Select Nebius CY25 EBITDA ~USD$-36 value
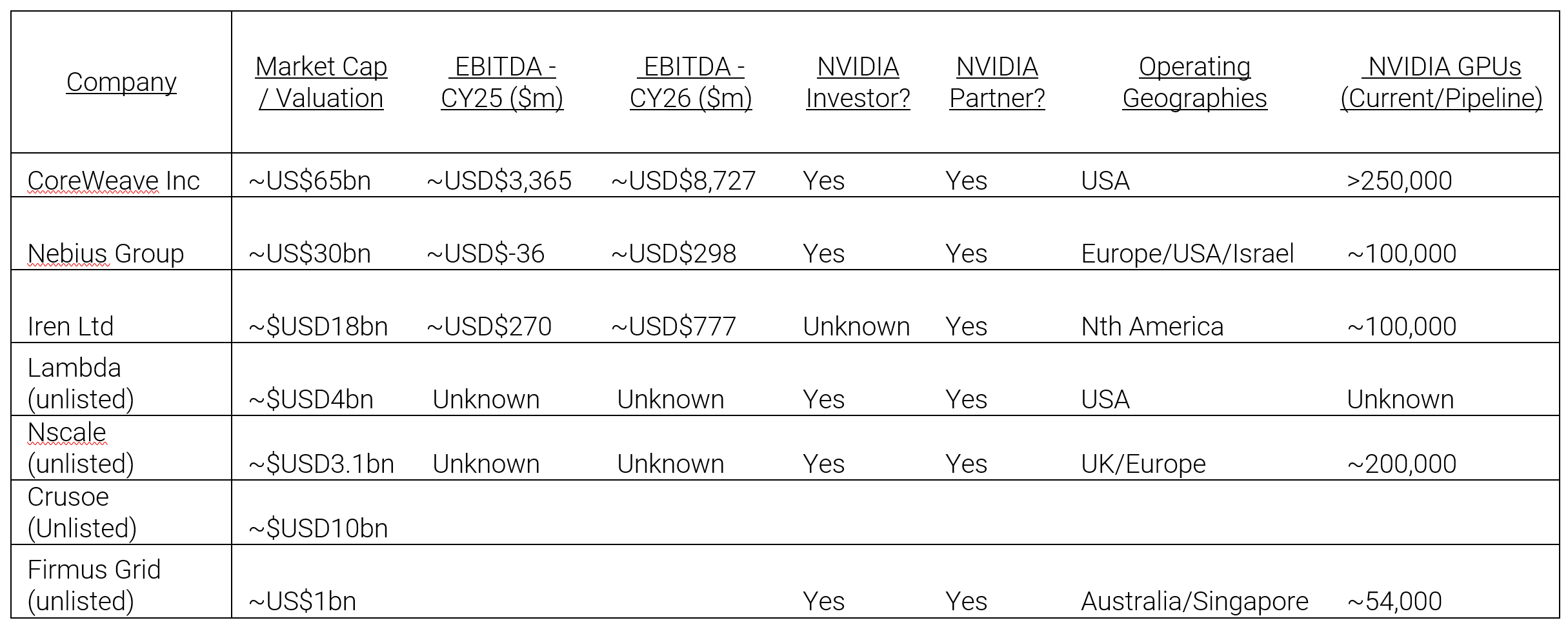Screen dimensions: 1568x627 tap(485, 254)
